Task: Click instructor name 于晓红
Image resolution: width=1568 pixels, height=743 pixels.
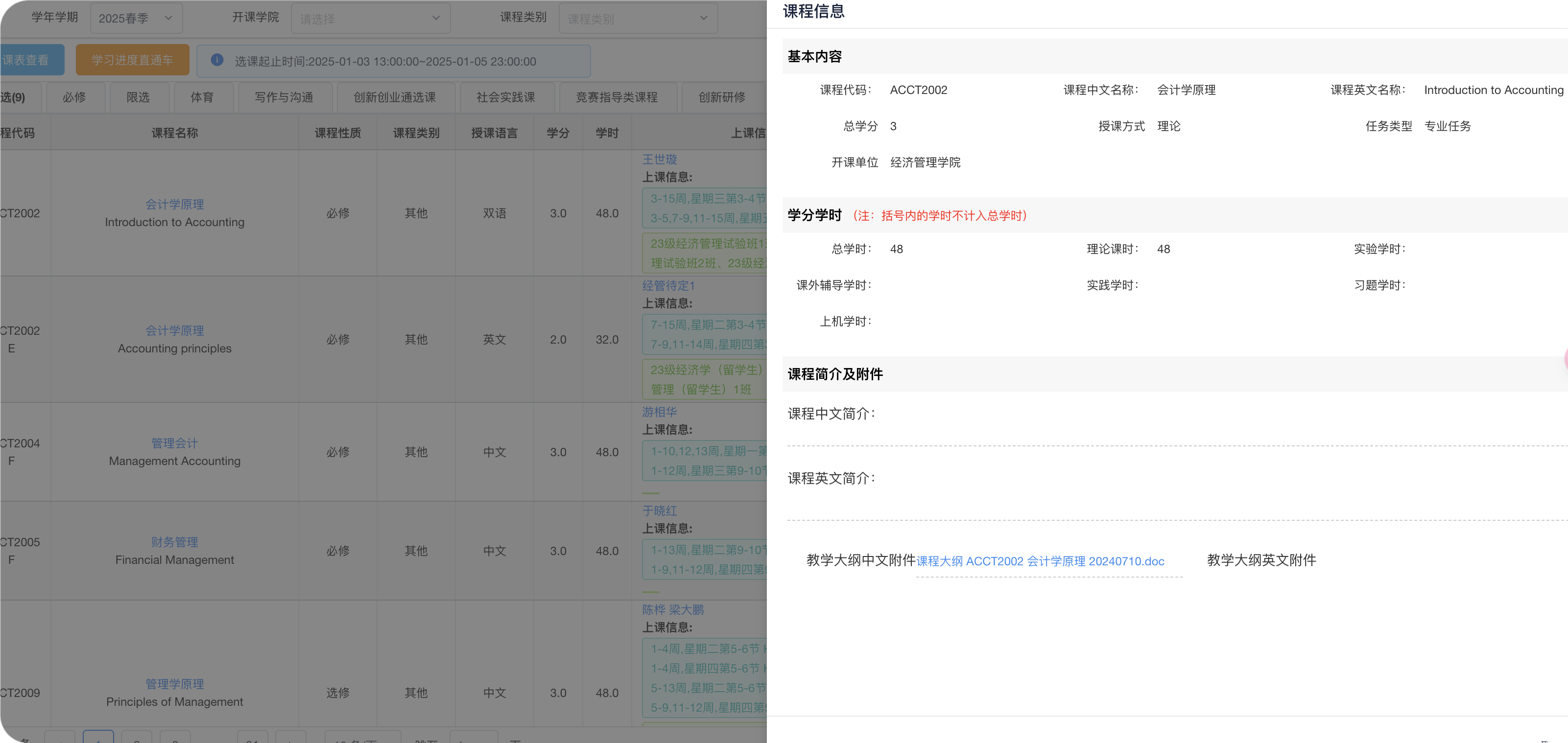Action: tap(659, 511)
